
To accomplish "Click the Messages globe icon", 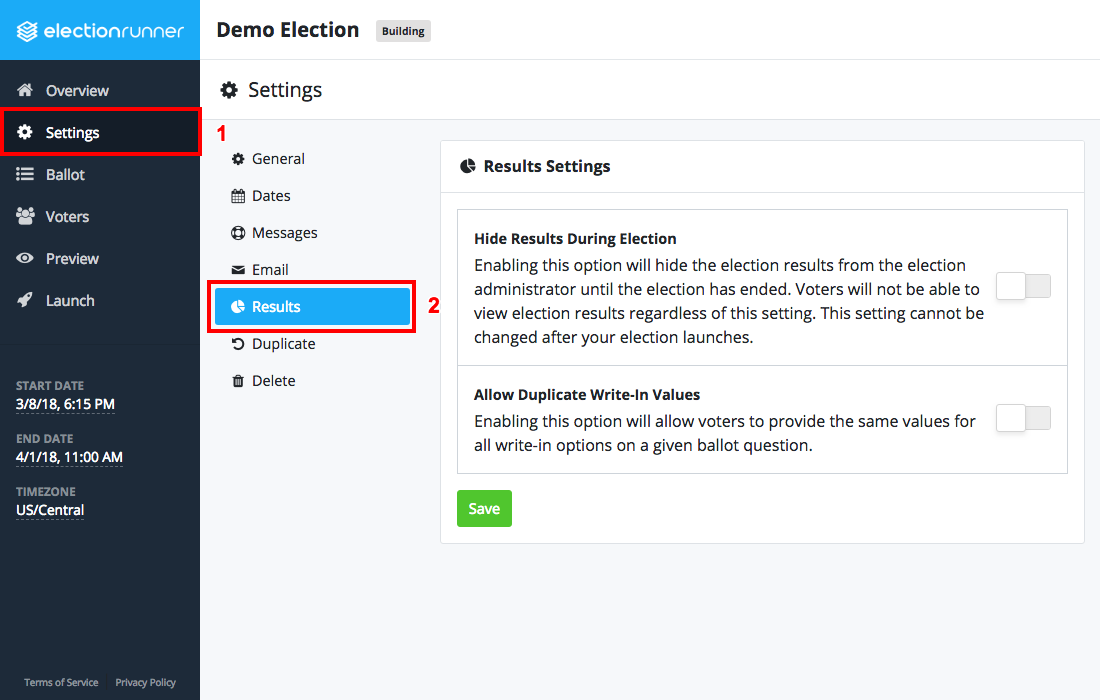I will pyautogui.click(x=237, y=232).
